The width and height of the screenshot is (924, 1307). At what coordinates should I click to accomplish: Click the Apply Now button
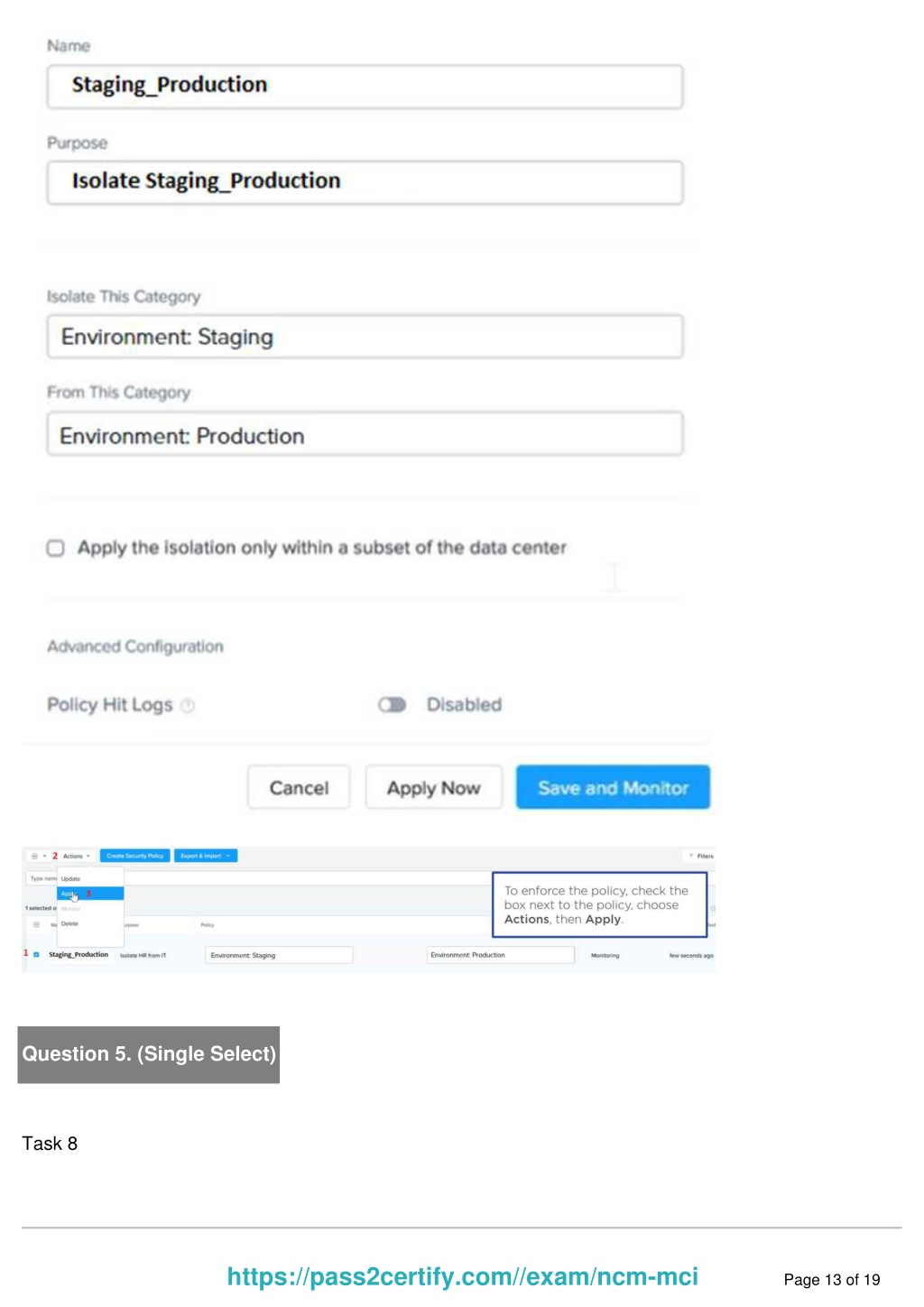433,788
